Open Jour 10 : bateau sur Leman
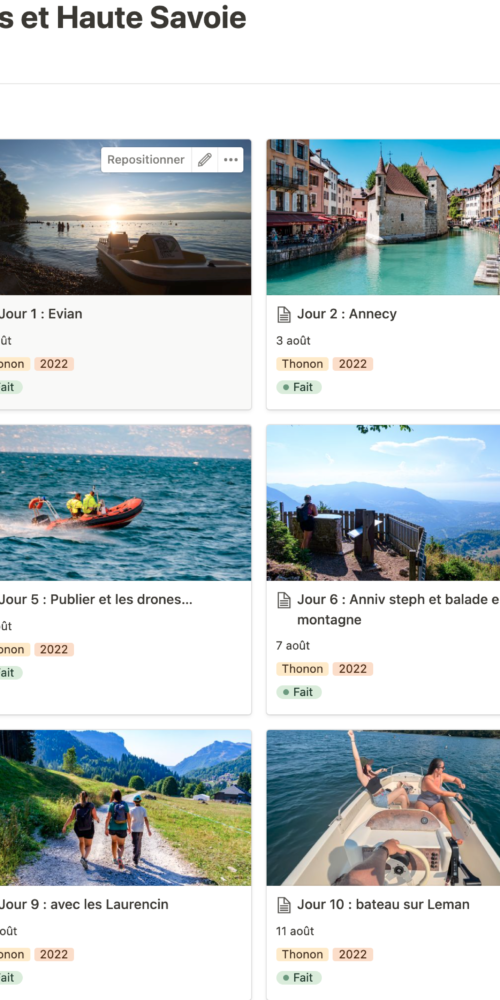The height and width of the screenshot is (1000, 500). 383,904
